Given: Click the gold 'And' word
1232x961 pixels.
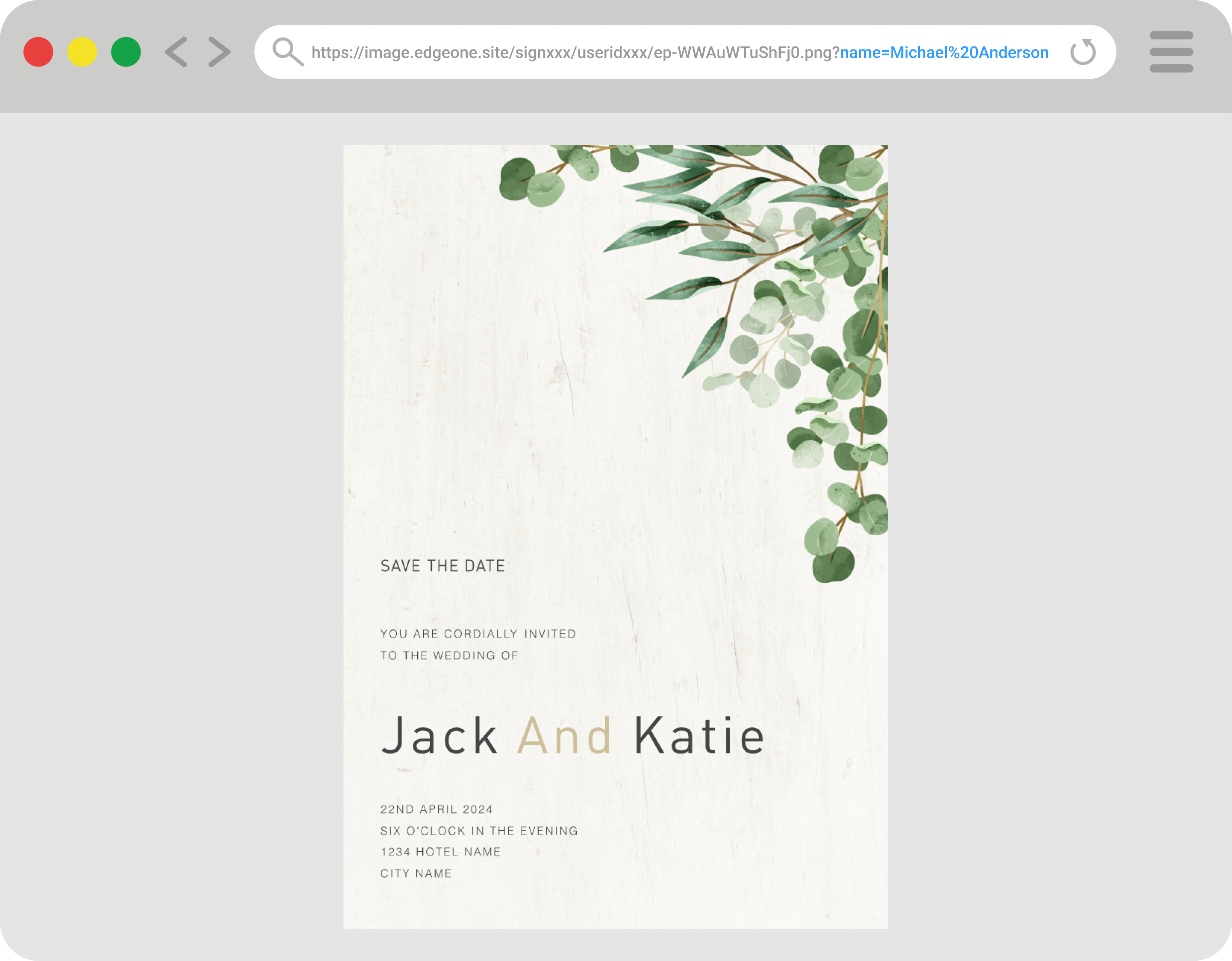Looking at the screenshot, I should [565, 735].
